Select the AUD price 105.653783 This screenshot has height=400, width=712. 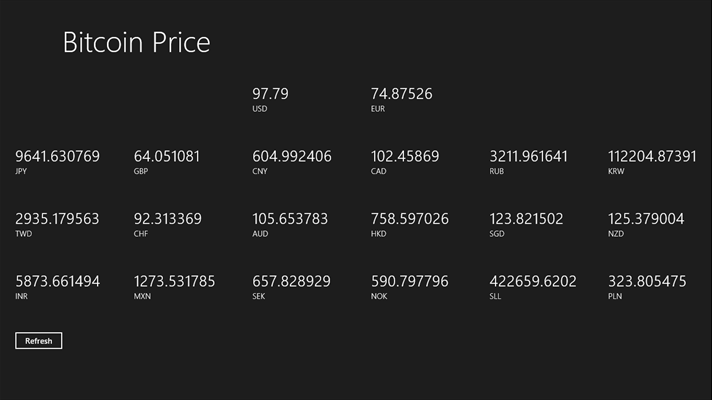(290, 219)
